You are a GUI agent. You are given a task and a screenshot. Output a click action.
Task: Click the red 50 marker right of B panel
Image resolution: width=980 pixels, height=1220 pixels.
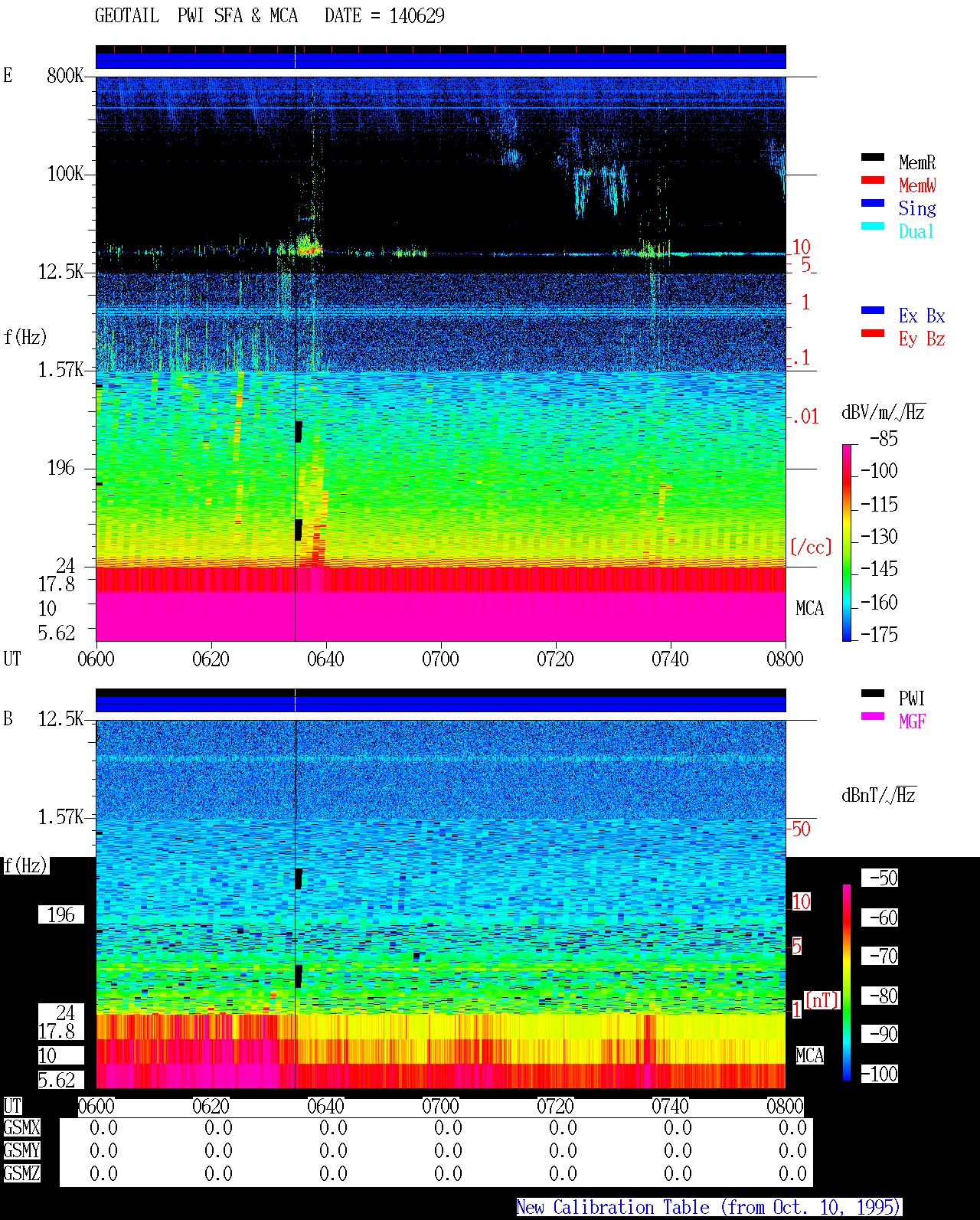click(x=801, y=829)
